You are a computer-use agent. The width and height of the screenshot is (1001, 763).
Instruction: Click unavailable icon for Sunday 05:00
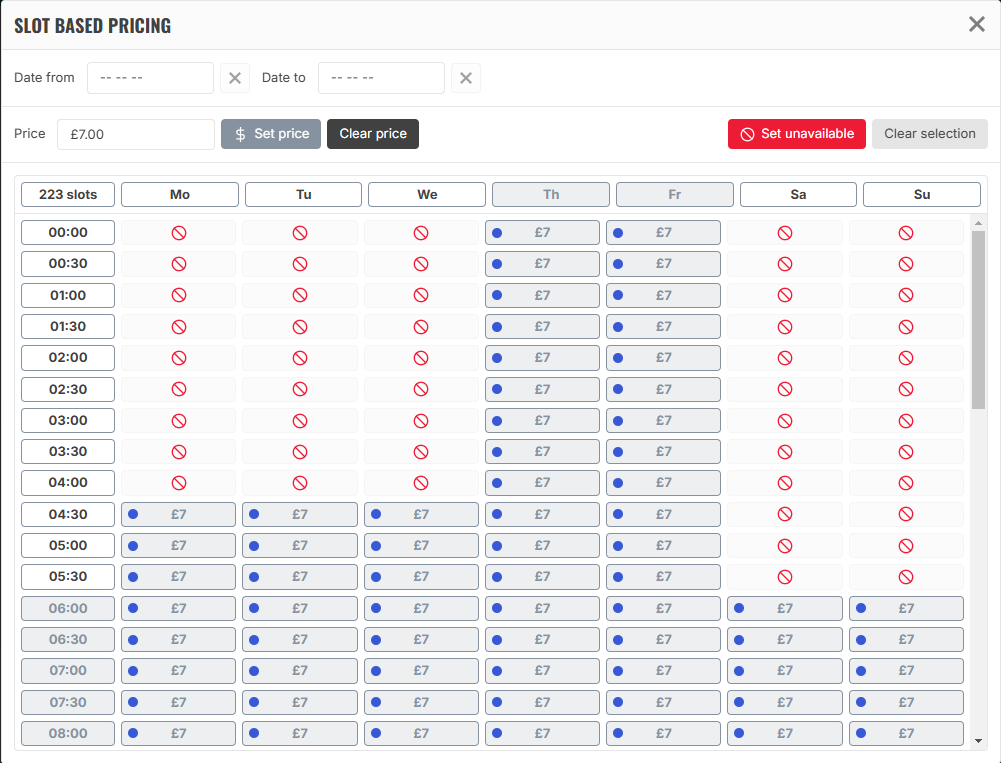pos(906,546)
